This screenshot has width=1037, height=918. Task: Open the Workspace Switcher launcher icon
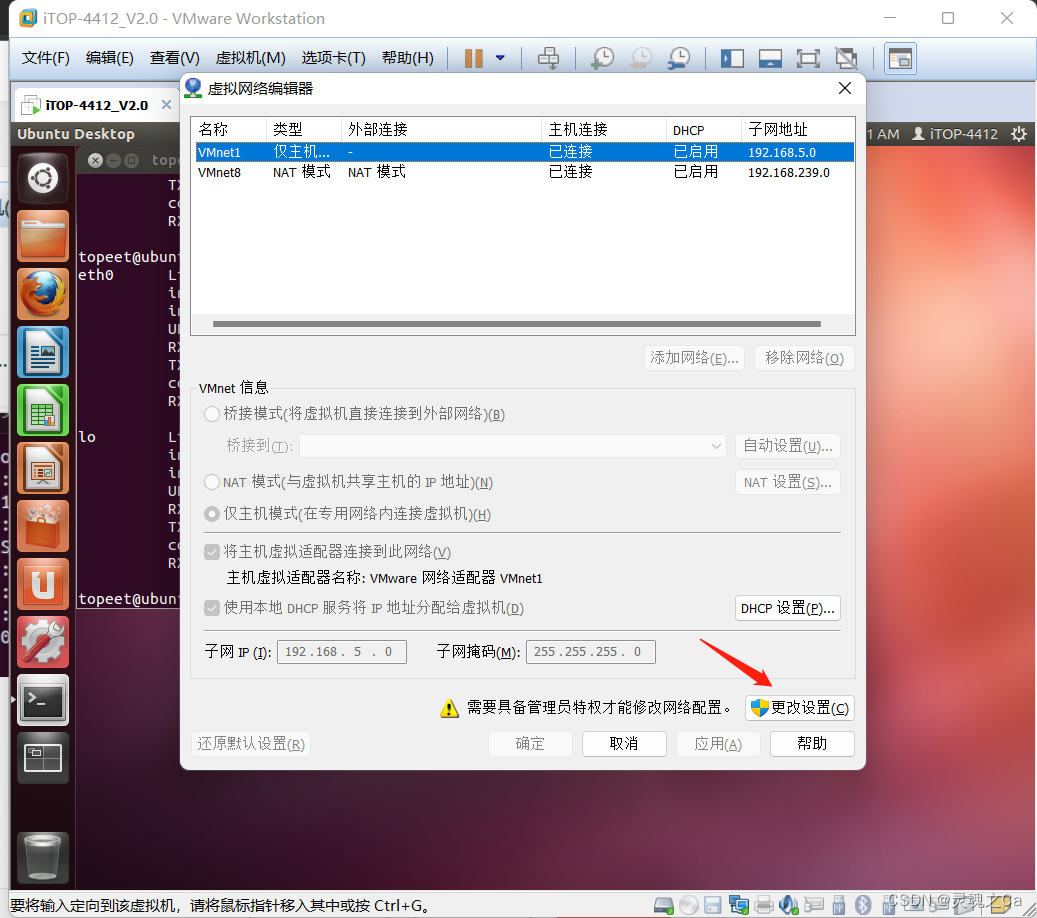tap(43, 758)
